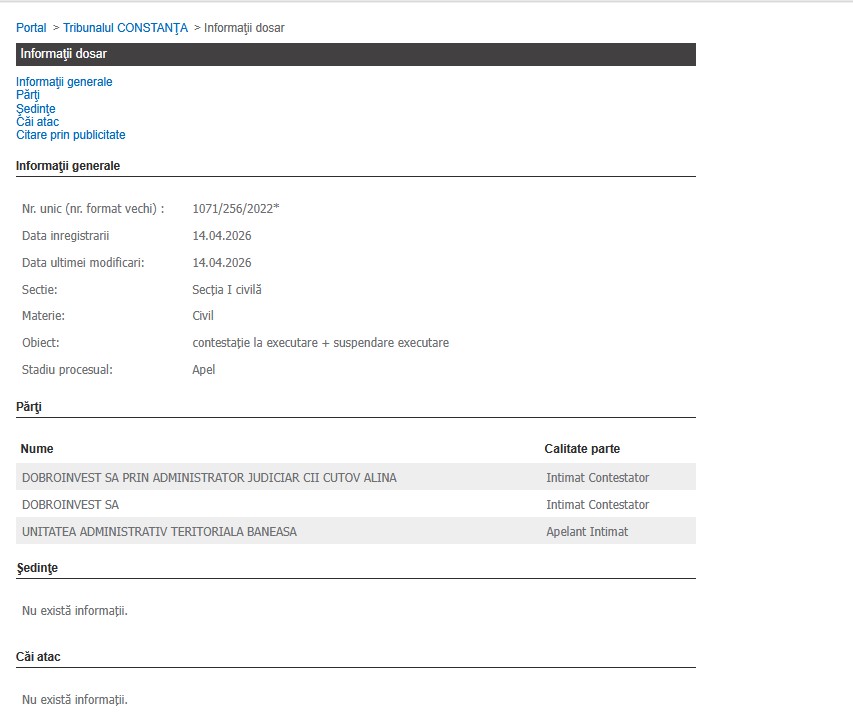Click the Calitate parte column header
Viewport: 853px width, 720px height.
point(582,449)
